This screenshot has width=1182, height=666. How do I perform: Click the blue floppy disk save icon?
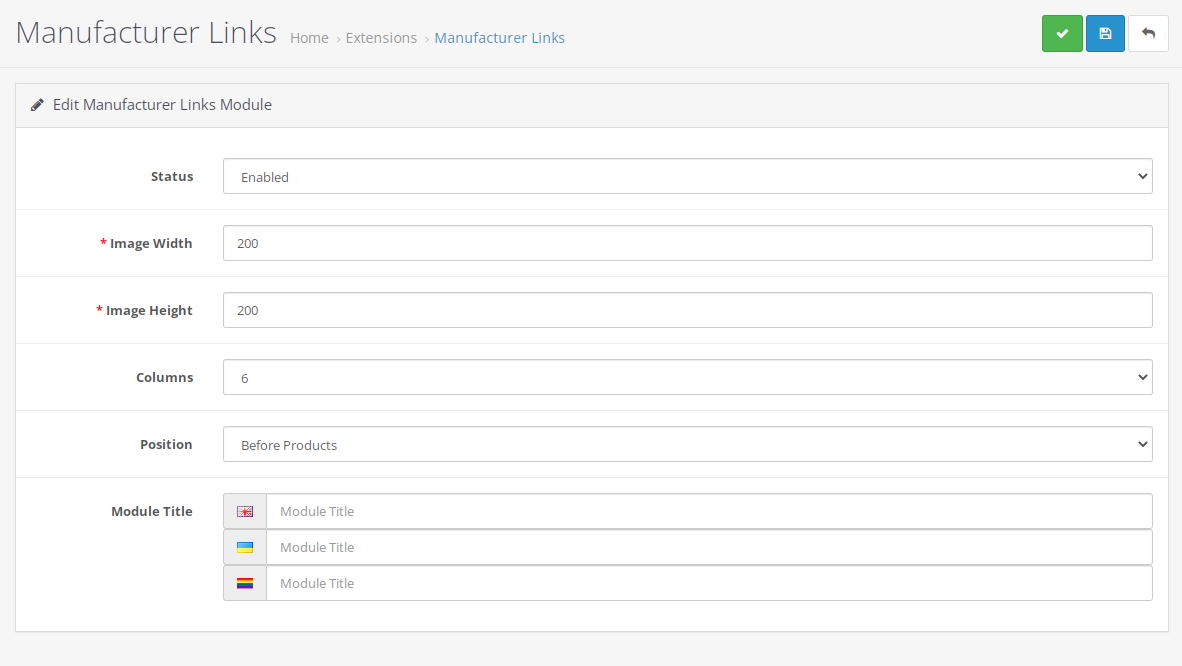[x=1105, y=33]
